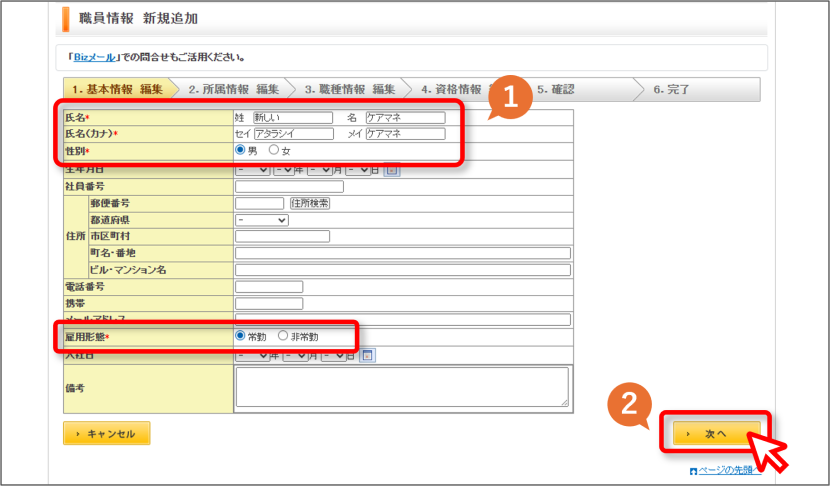Image resolution: width=830 pixels, height=486 pixels.
Task: Select the male (男) radio button
Action: click(x=240, y=150)
